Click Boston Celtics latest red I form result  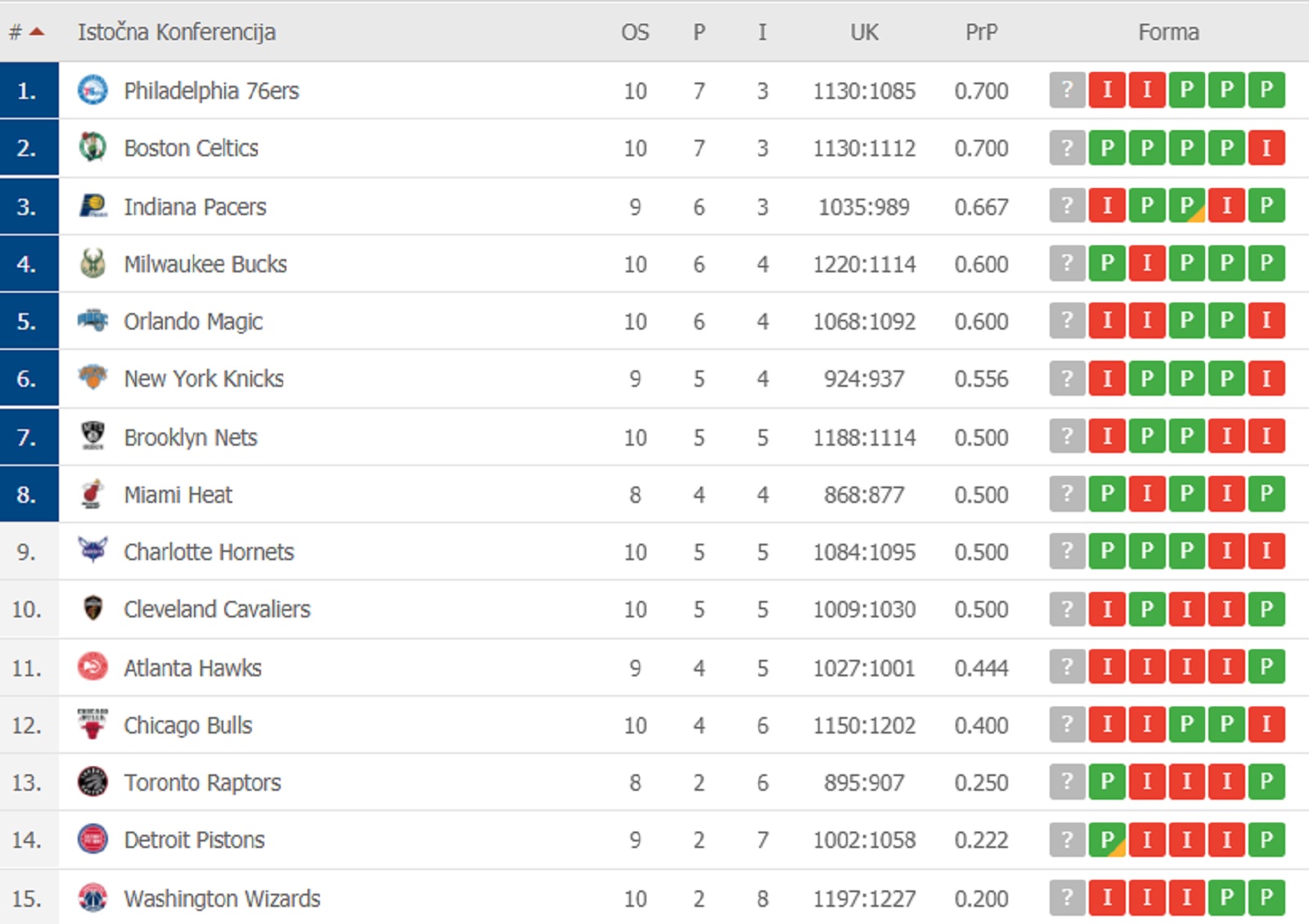(1266, 148)
